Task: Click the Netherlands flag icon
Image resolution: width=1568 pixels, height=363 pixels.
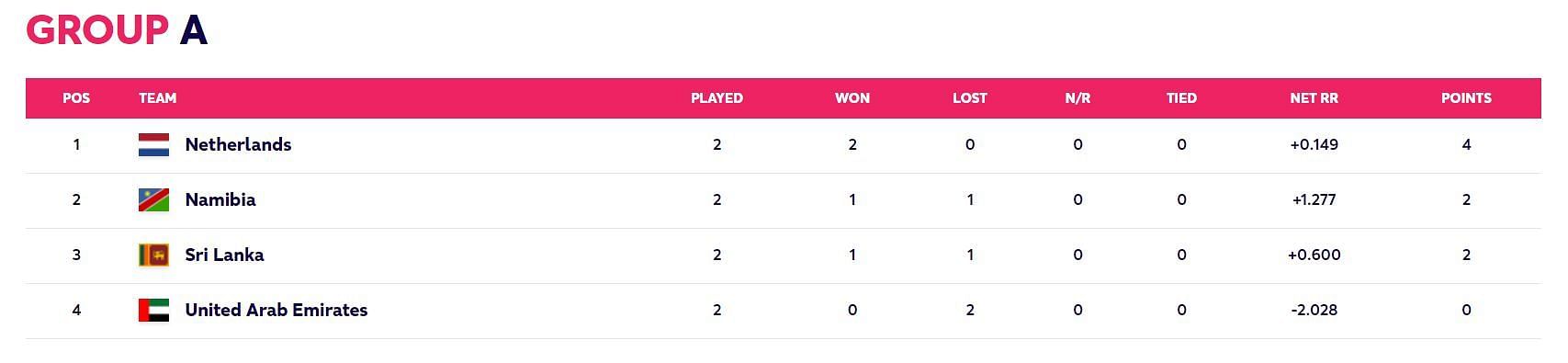Action: (153, 144)
